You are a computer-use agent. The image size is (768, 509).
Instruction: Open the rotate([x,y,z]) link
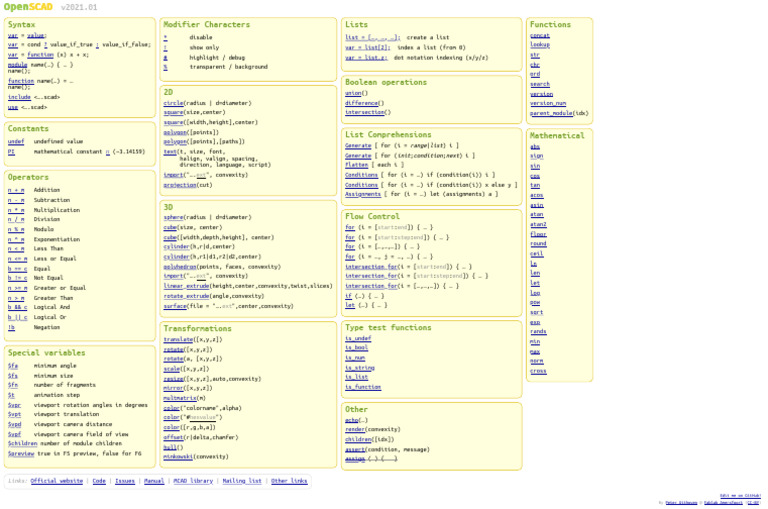pyautogui.click(x=173, y=349)
